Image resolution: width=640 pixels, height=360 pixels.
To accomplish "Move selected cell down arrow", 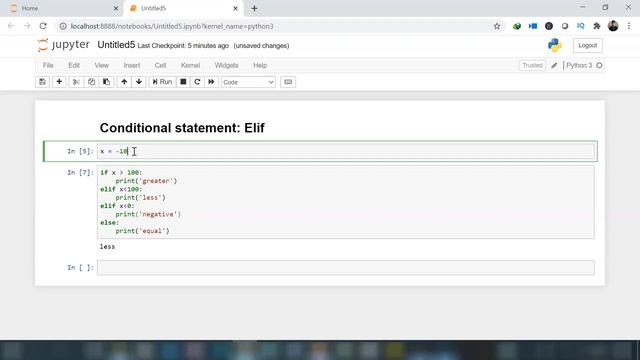I will tap(139, 82).
